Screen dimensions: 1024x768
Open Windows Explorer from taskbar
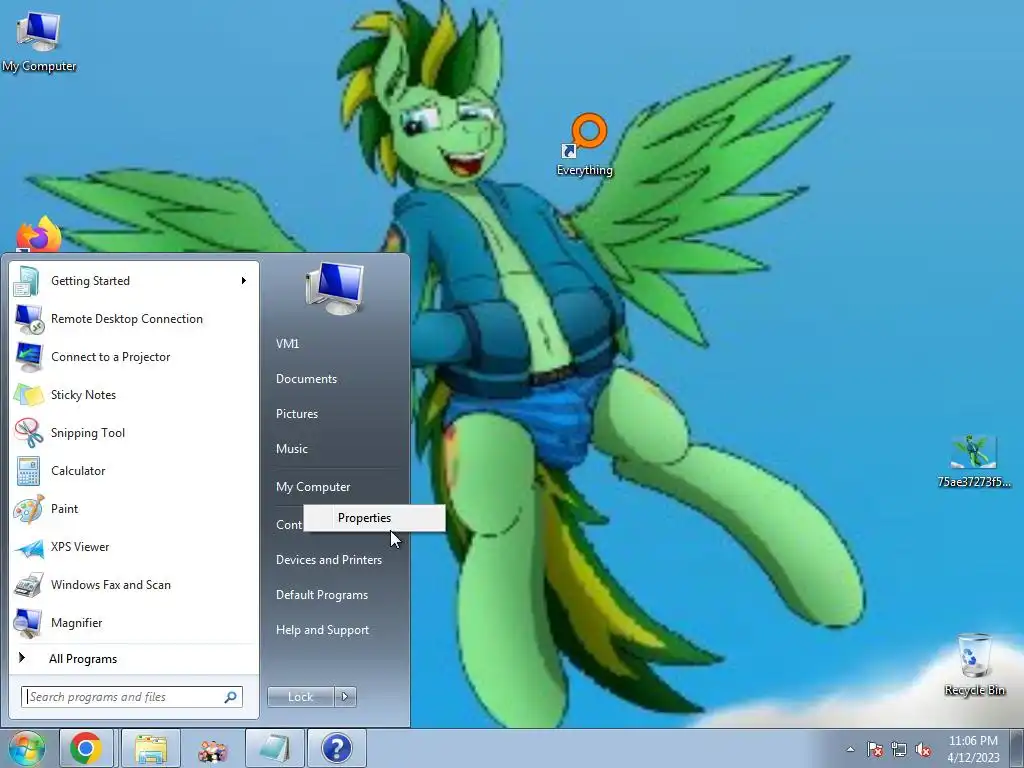(x=150, y=748)
